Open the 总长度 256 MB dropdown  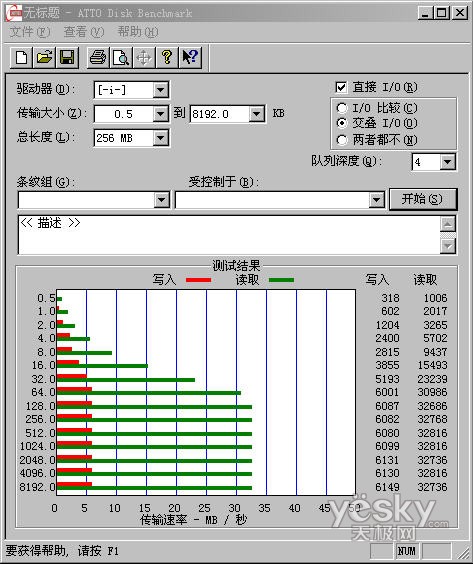pyautogui.click(x=160, y=138)
